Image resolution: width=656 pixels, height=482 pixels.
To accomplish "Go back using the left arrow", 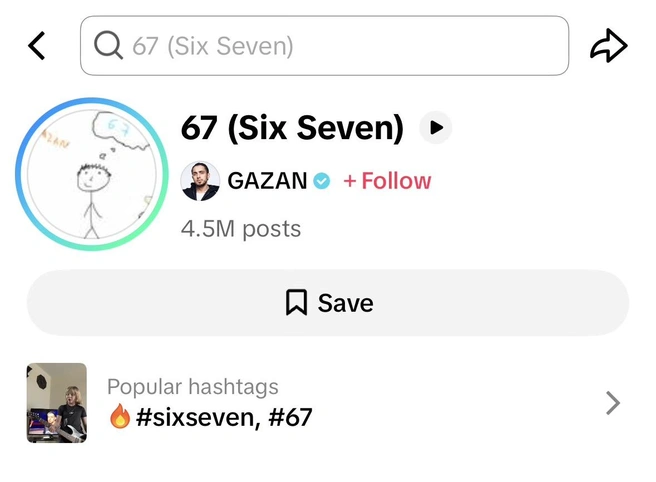I will (36, 46).
